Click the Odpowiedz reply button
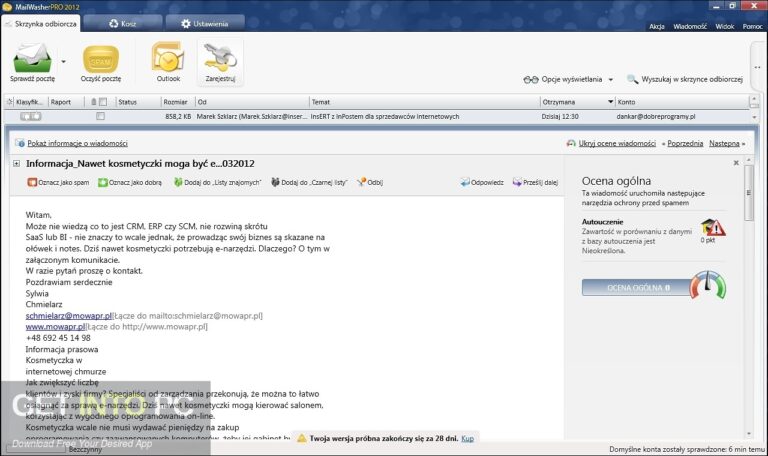The width and height of the screenshot is (768, 456). [482, 182]
